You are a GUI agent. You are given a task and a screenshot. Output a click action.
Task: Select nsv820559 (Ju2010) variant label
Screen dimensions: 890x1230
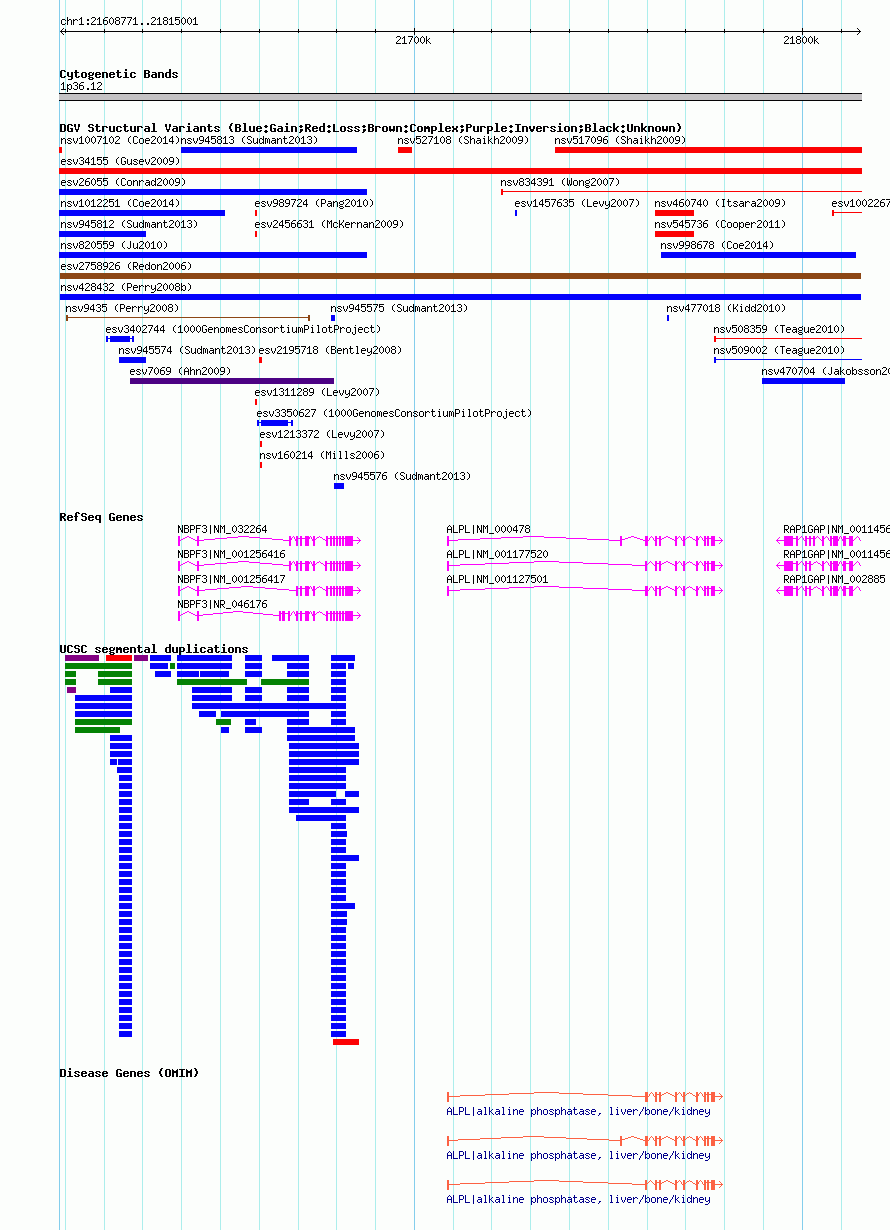tap(114, 245)
